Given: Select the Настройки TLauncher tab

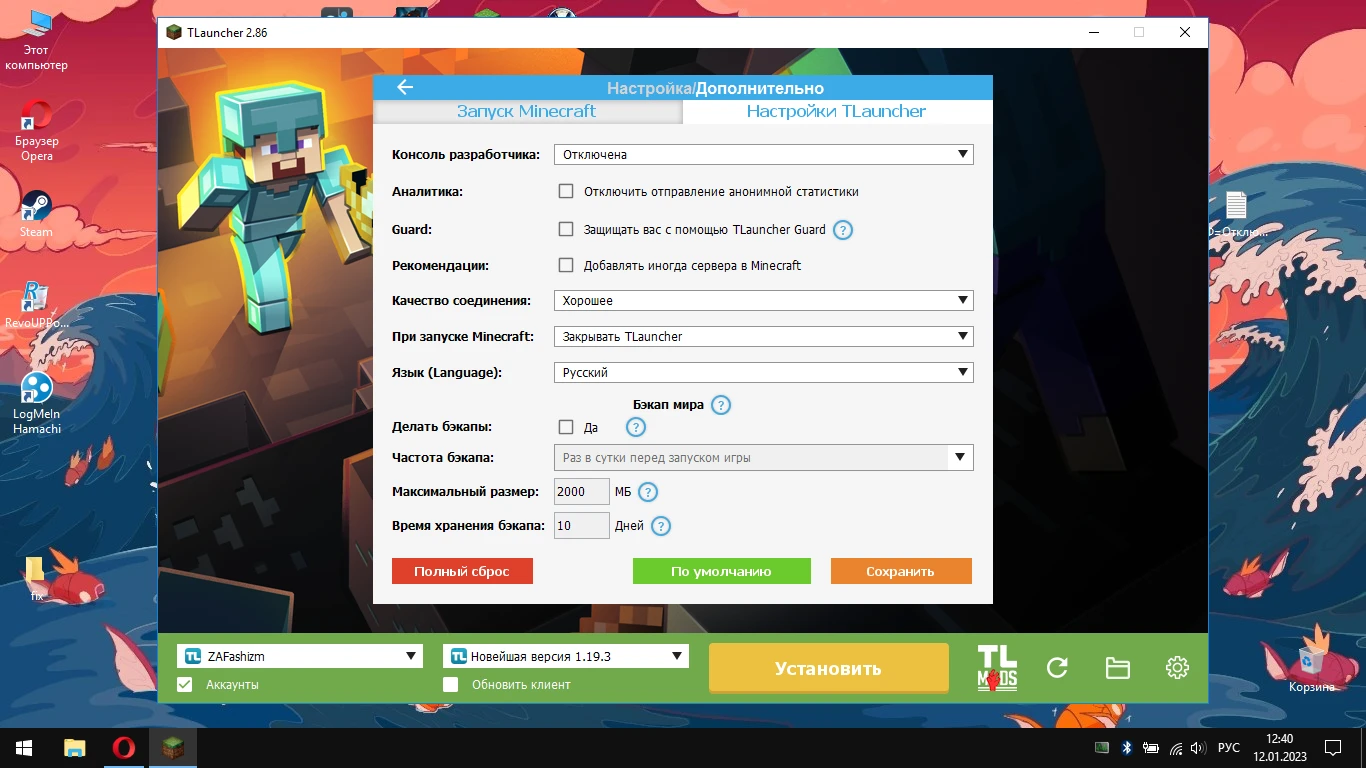Looking at the screenshot, I should (837, 113).
